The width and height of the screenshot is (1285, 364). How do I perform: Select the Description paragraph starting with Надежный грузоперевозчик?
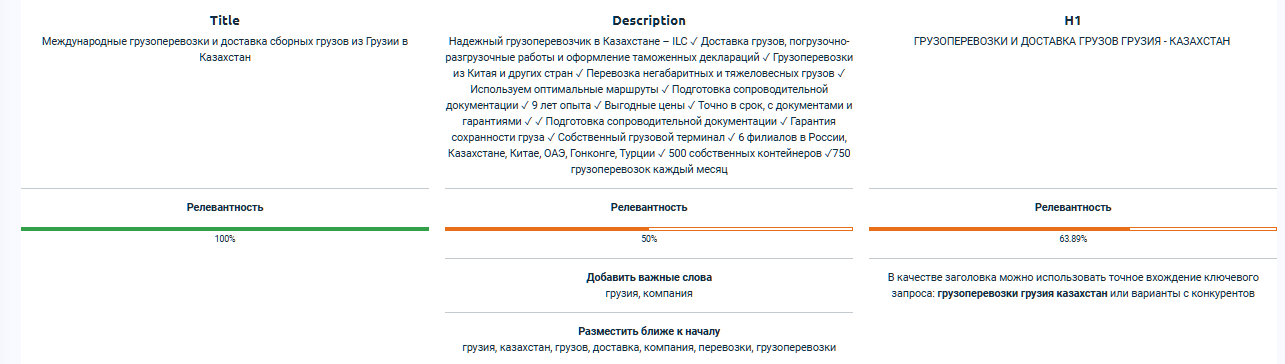pos(648,105)
